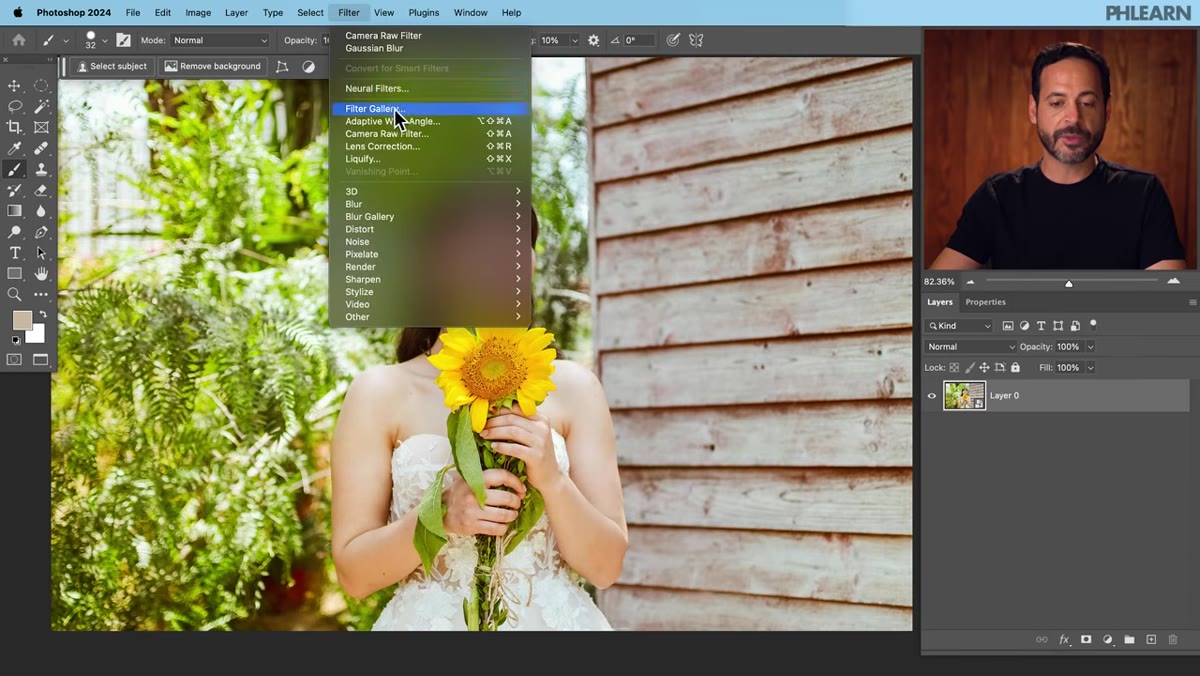
Task: Select the Clone Stamp tool
Action: 41,169
